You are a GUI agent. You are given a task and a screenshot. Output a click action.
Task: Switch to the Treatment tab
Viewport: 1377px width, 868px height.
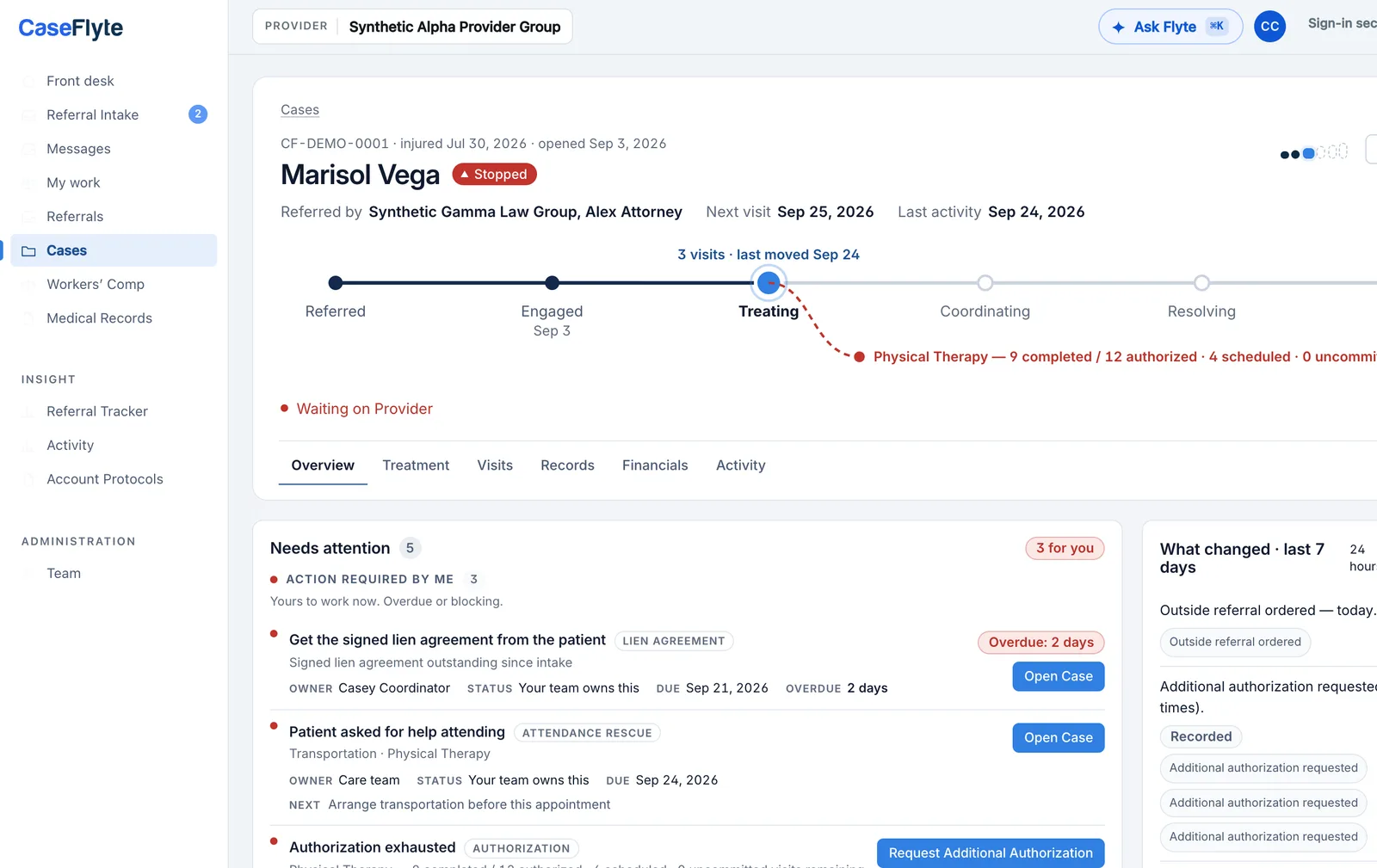[416, 465]
